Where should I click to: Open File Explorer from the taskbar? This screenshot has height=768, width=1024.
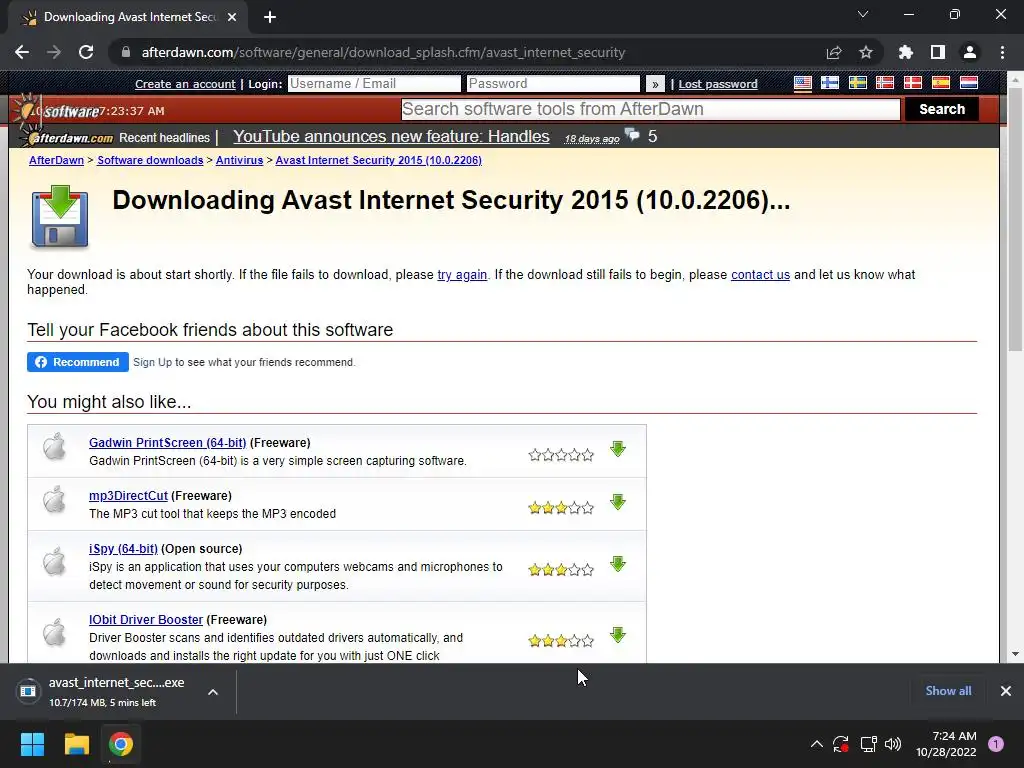click(x=76, y=744)
